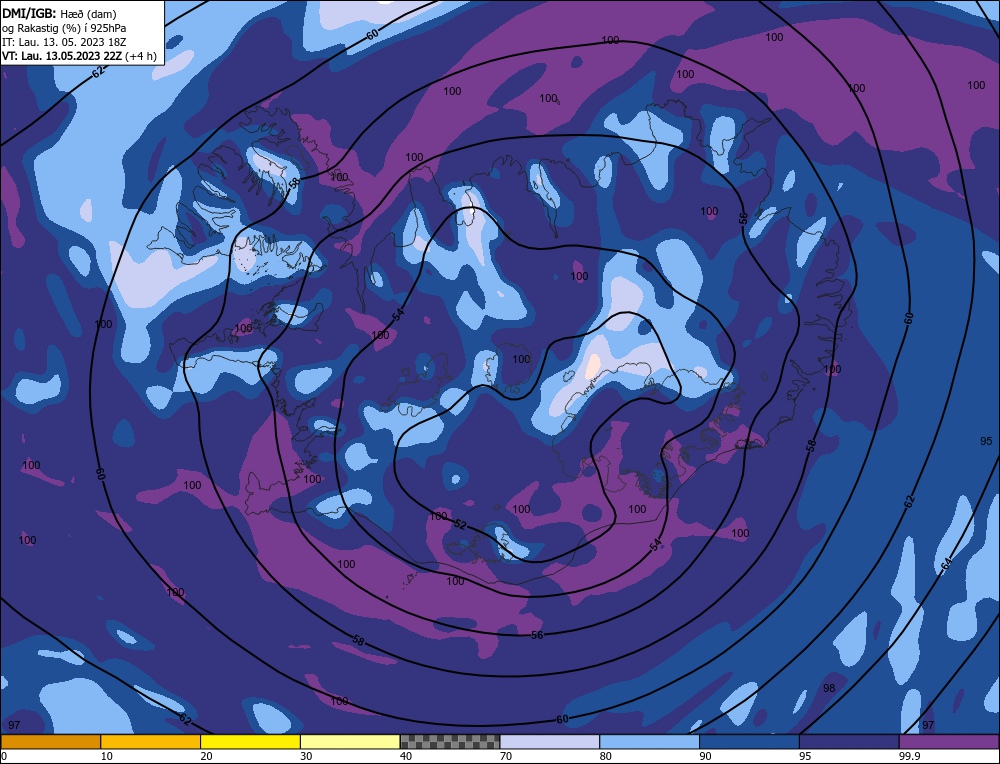
Task: Select the dark navy 95–99.9 legend swatch
Action: (x=849, y=742)
